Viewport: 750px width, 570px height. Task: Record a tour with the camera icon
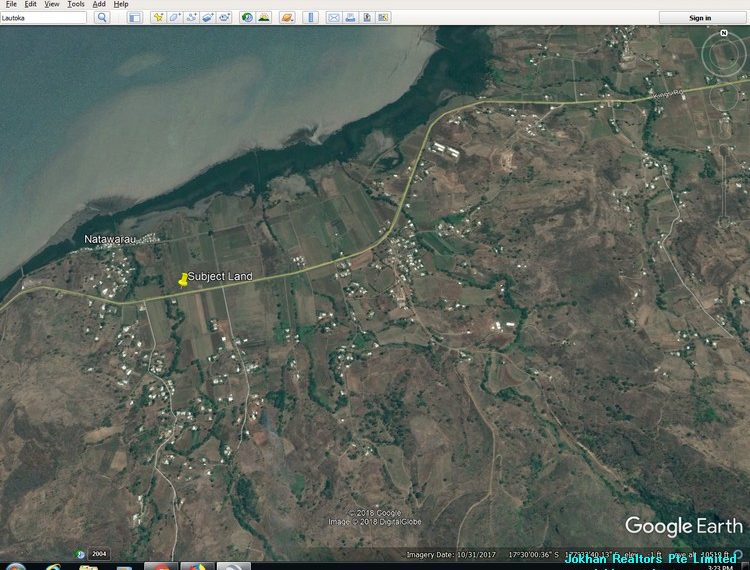(224, 18)
